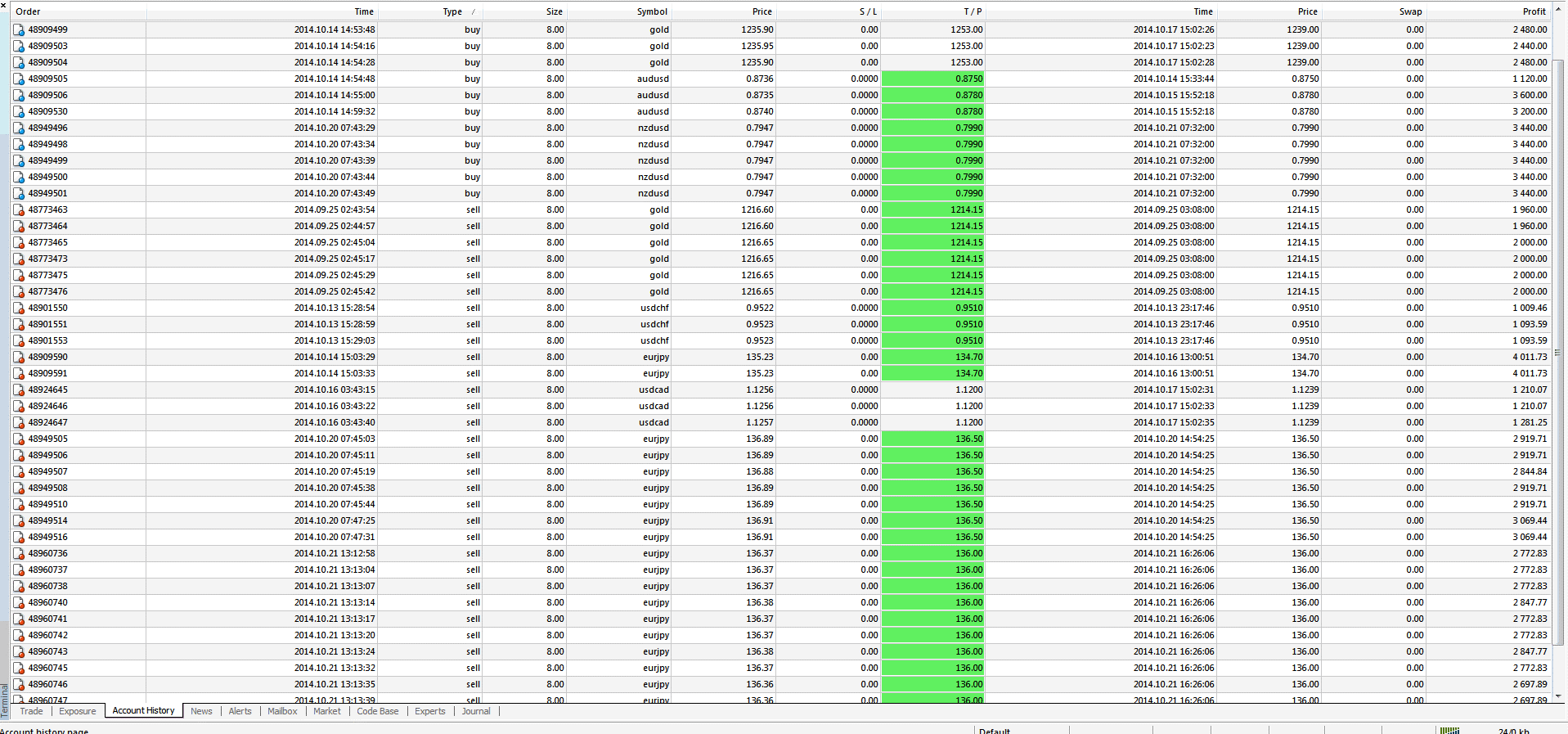The width and height of the screenshot is (1568, 734).
Task: Click the buy order icon for order 48909505
Action: [x=19, y=79]
